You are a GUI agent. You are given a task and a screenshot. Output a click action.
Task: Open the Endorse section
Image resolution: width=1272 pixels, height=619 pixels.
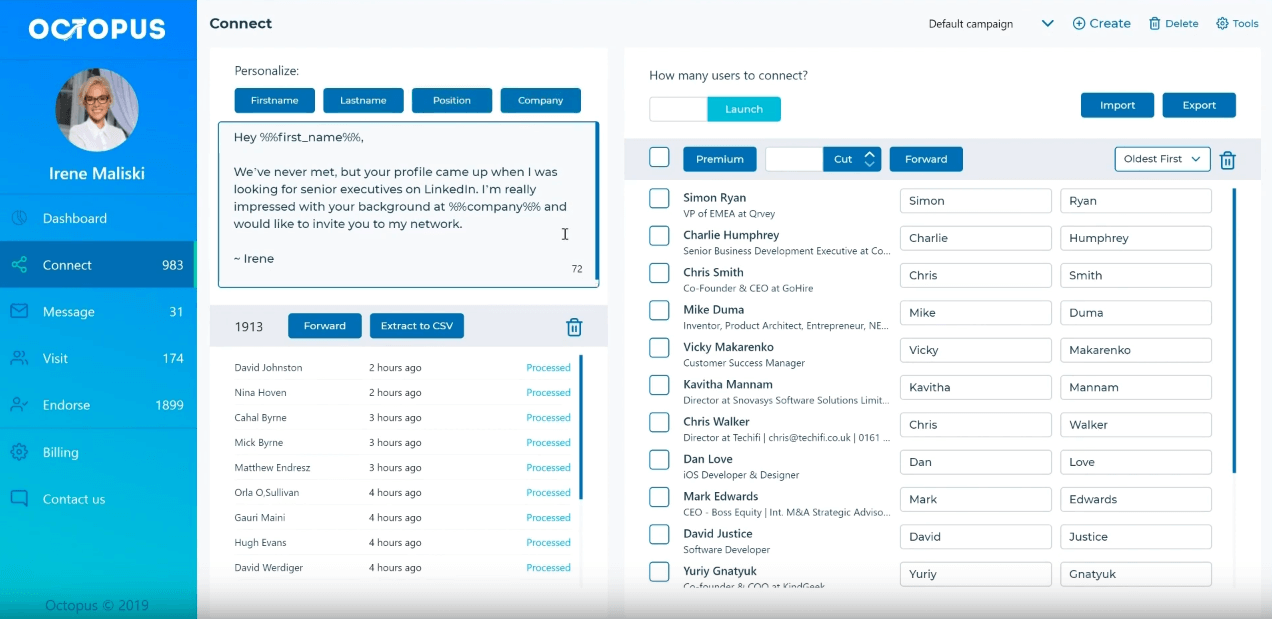coord(98,405)
